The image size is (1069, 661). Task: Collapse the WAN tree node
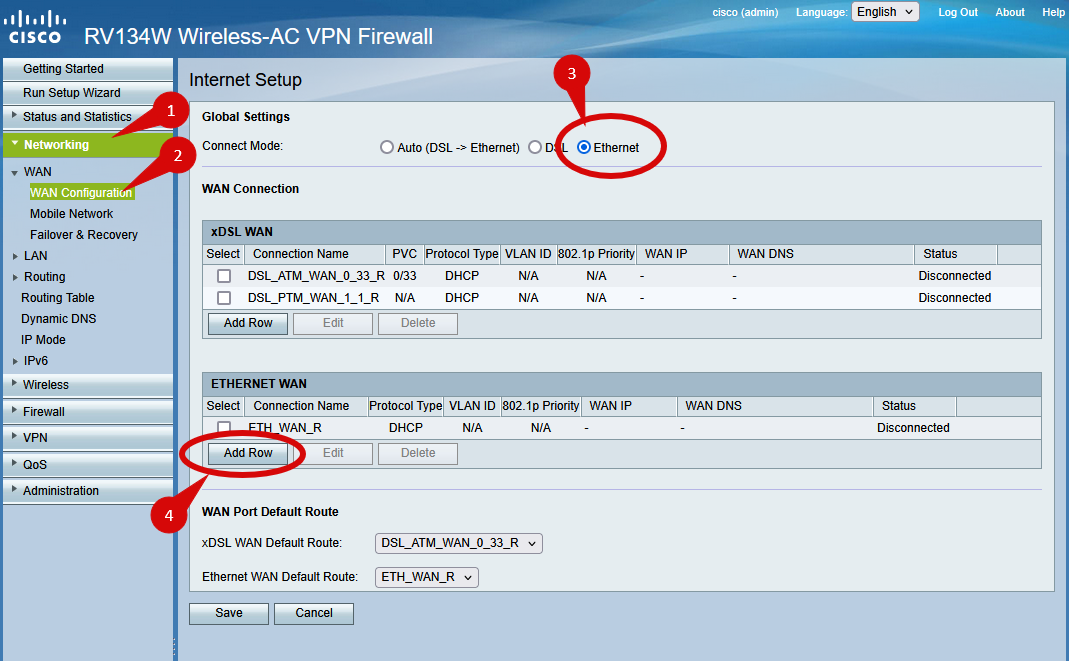tap(14, 172)
